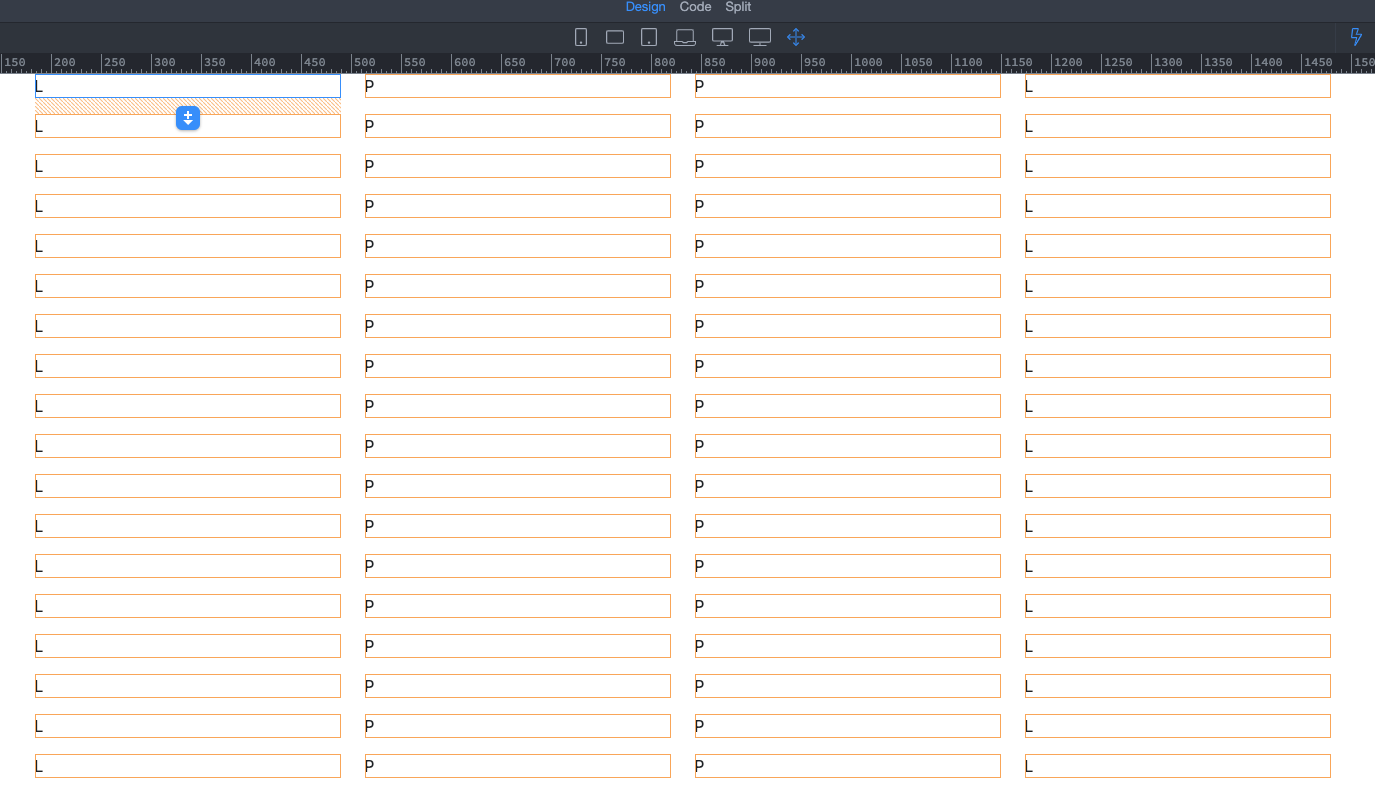
Task: Activate the blue four-arrow free-size icon
Action: (796, 37)
